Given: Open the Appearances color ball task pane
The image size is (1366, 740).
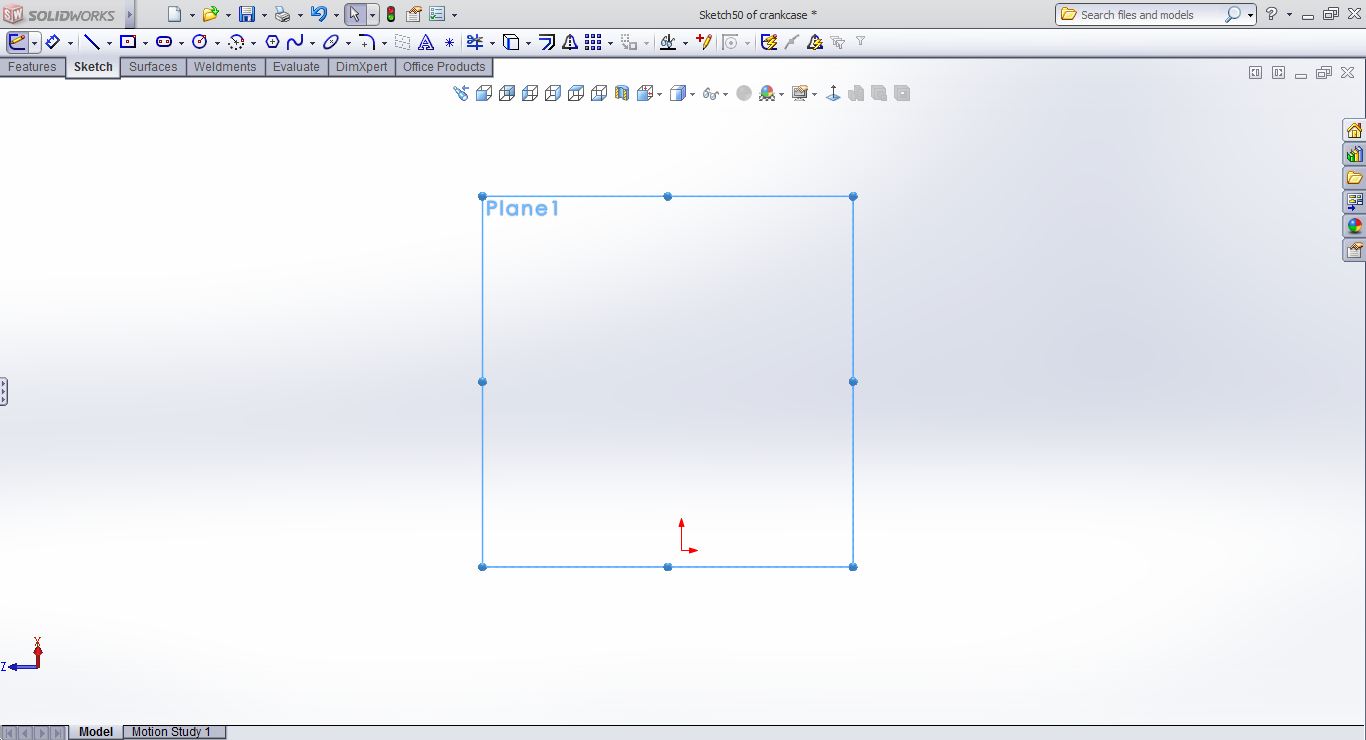Looking at the screenshot, I should [x=1354, y=226].
